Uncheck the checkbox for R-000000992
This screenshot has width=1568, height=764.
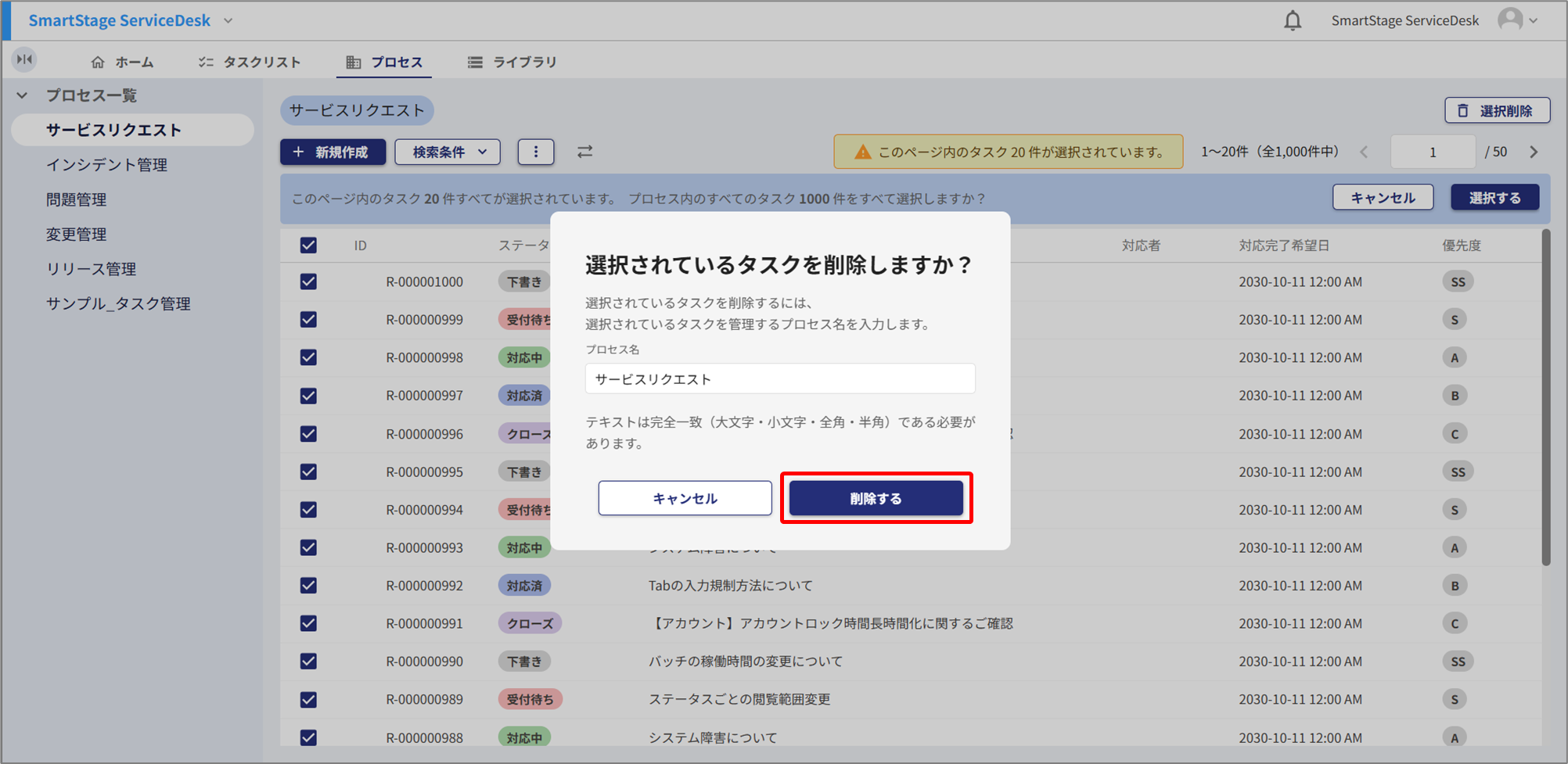click(x=308, y=586)
